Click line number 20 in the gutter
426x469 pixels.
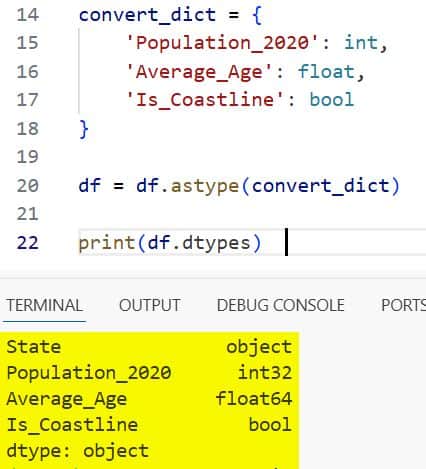pyautogui.click(x=28, y=186)
